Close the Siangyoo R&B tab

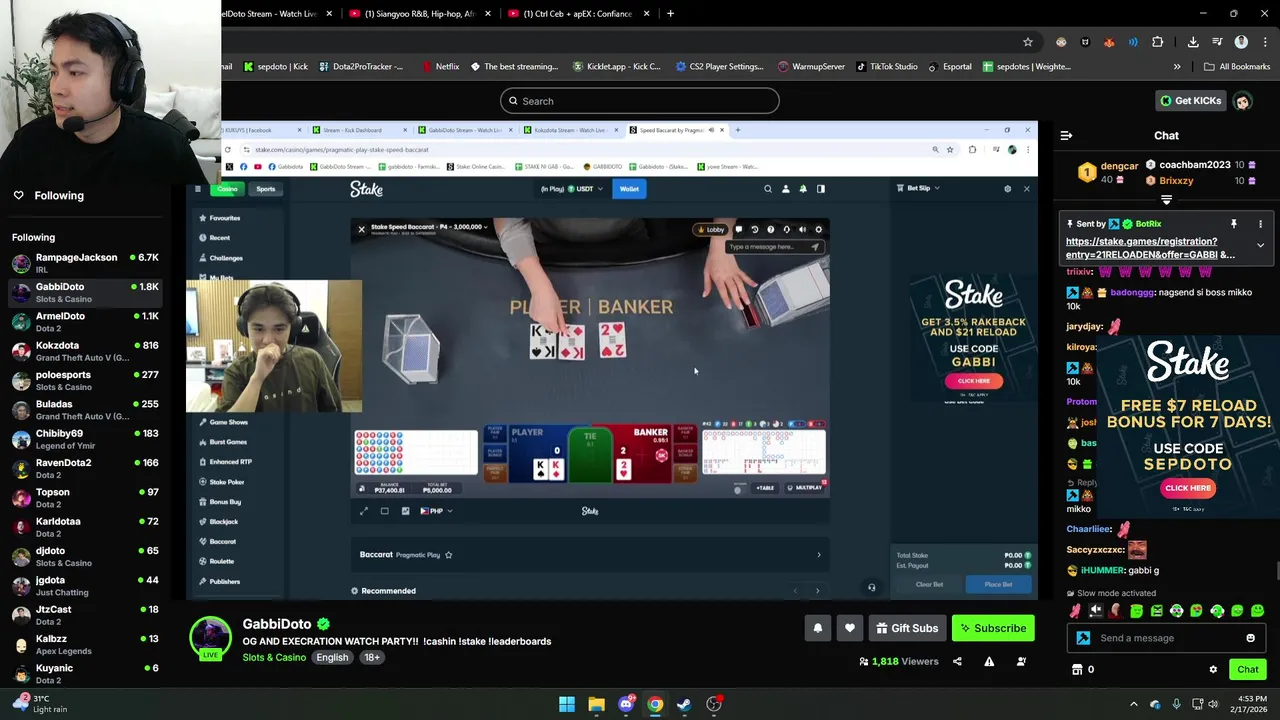point(488,13)
